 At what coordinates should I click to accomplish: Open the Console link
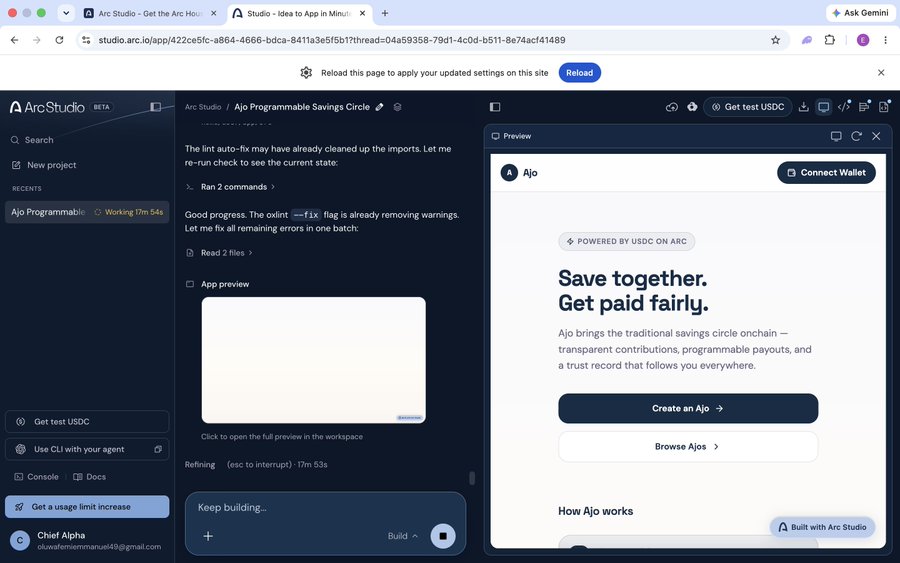(x=37, y=477)
